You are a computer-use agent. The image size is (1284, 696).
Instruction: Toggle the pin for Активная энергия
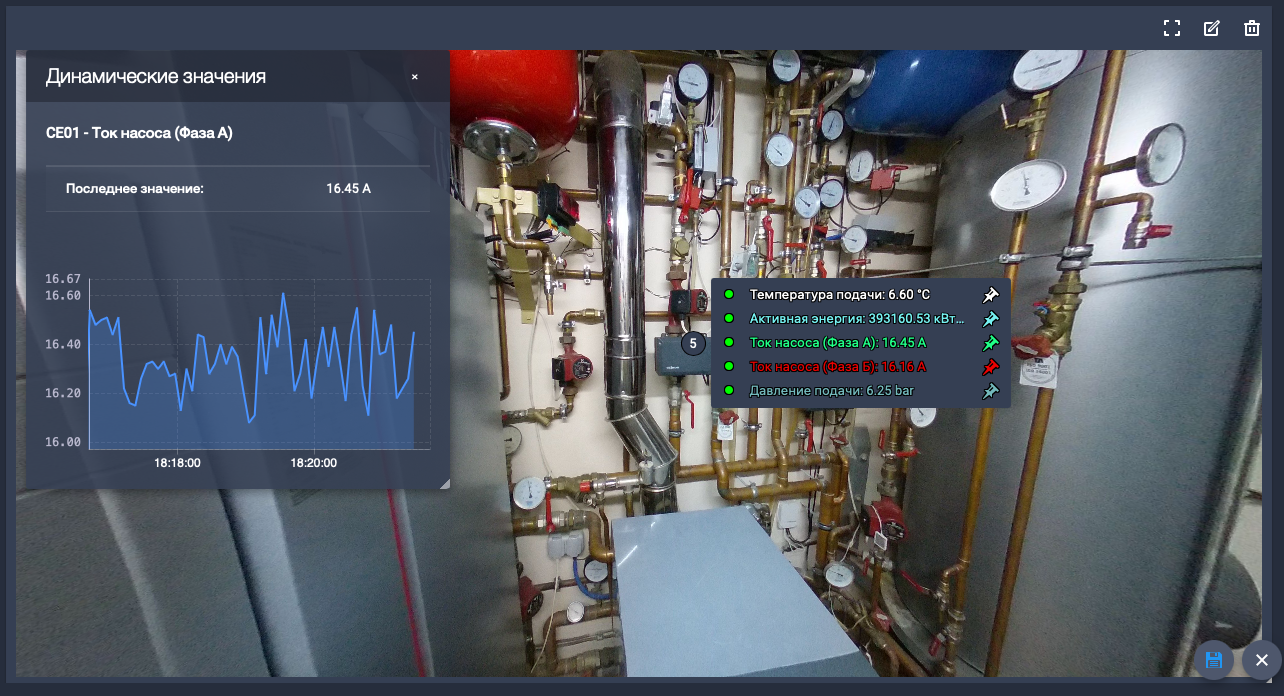(990, 319)
